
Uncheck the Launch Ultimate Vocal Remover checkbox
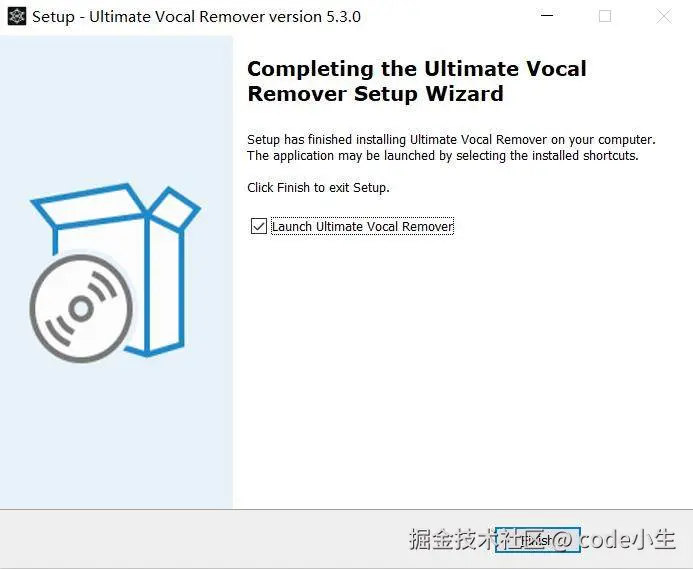coord(259,226)
